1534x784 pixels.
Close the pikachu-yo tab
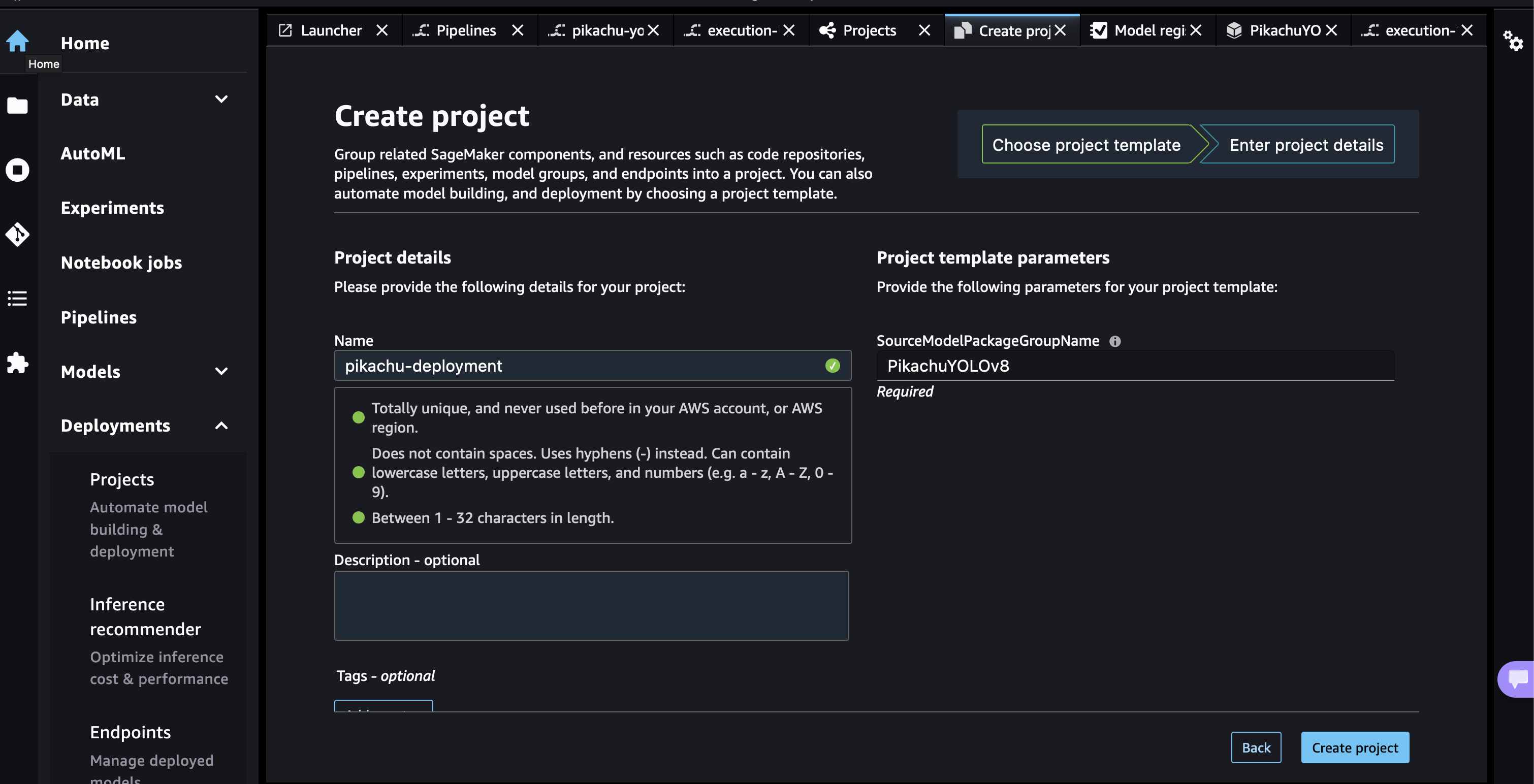(x=653, y=30)
